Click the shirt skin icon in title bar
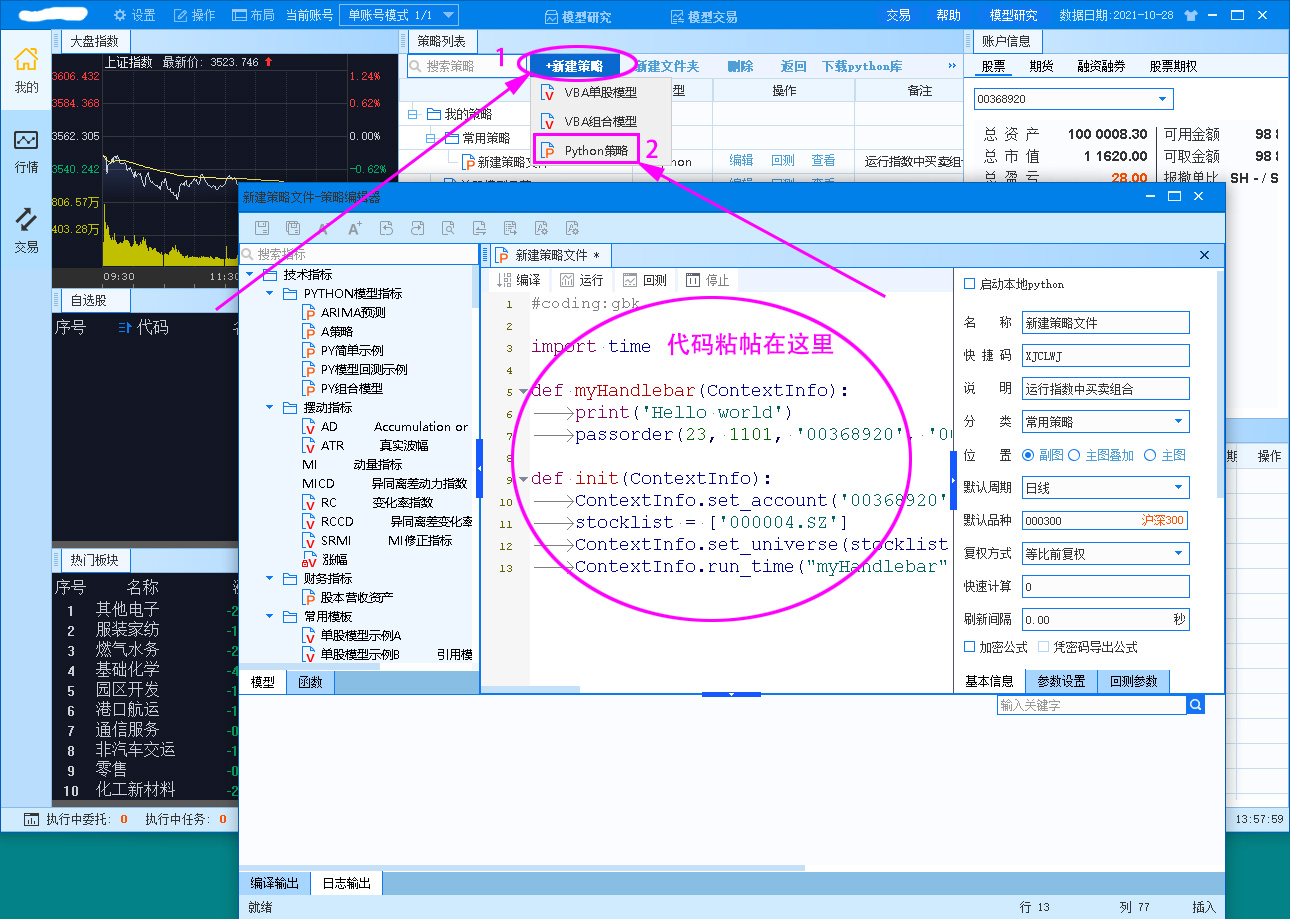The width and height of the screenshot is (1290, 919). [1189, 15]
